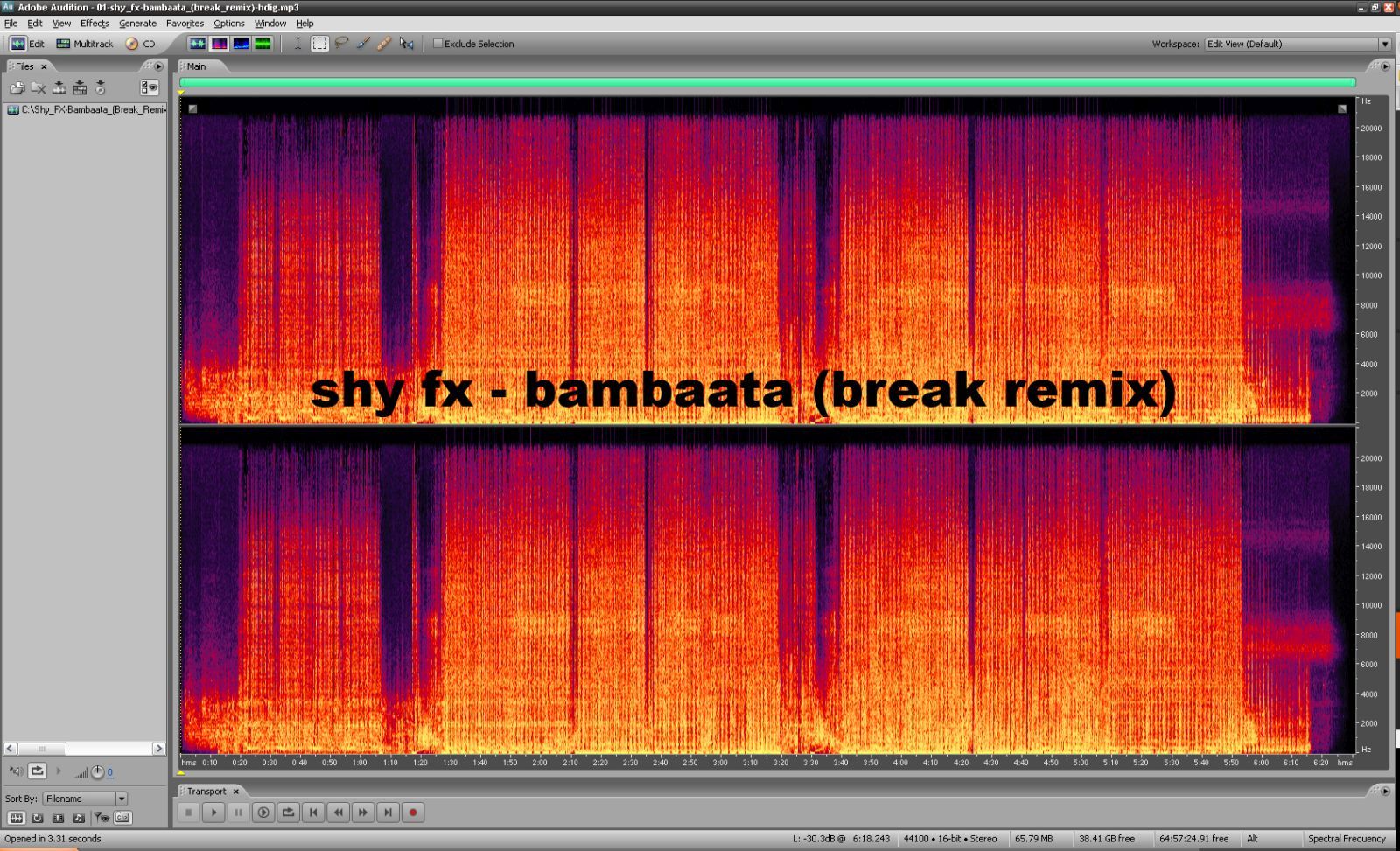The image size is (1400, 851).
Task: Toggle Show Markers filter eye button
Action: pos(101,818)
